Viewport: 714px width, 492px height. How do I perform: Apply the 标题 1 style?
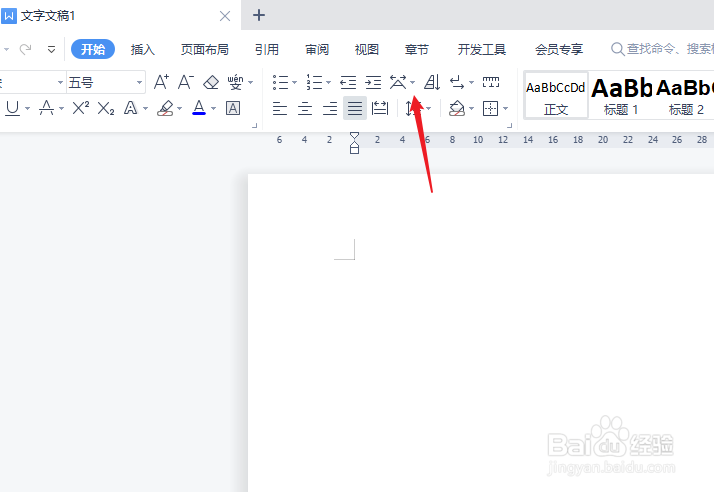coord(621,95)
